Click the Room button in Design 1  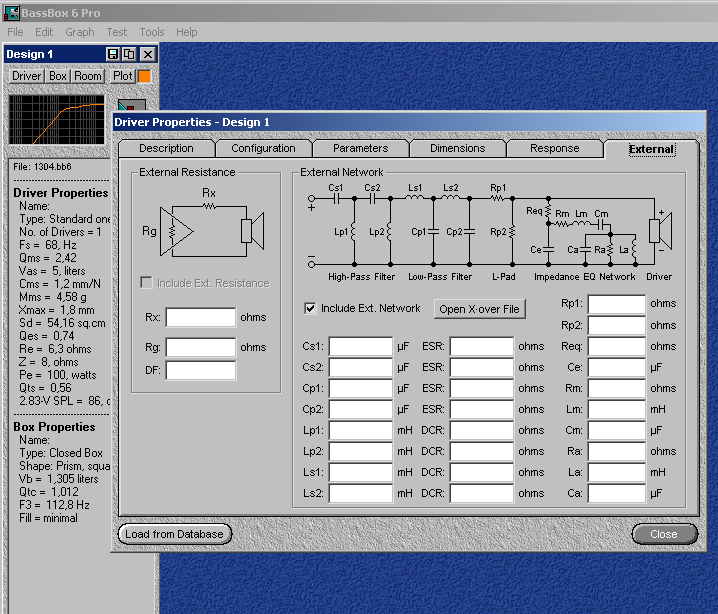pyautogui.click(x=88, y=76)
